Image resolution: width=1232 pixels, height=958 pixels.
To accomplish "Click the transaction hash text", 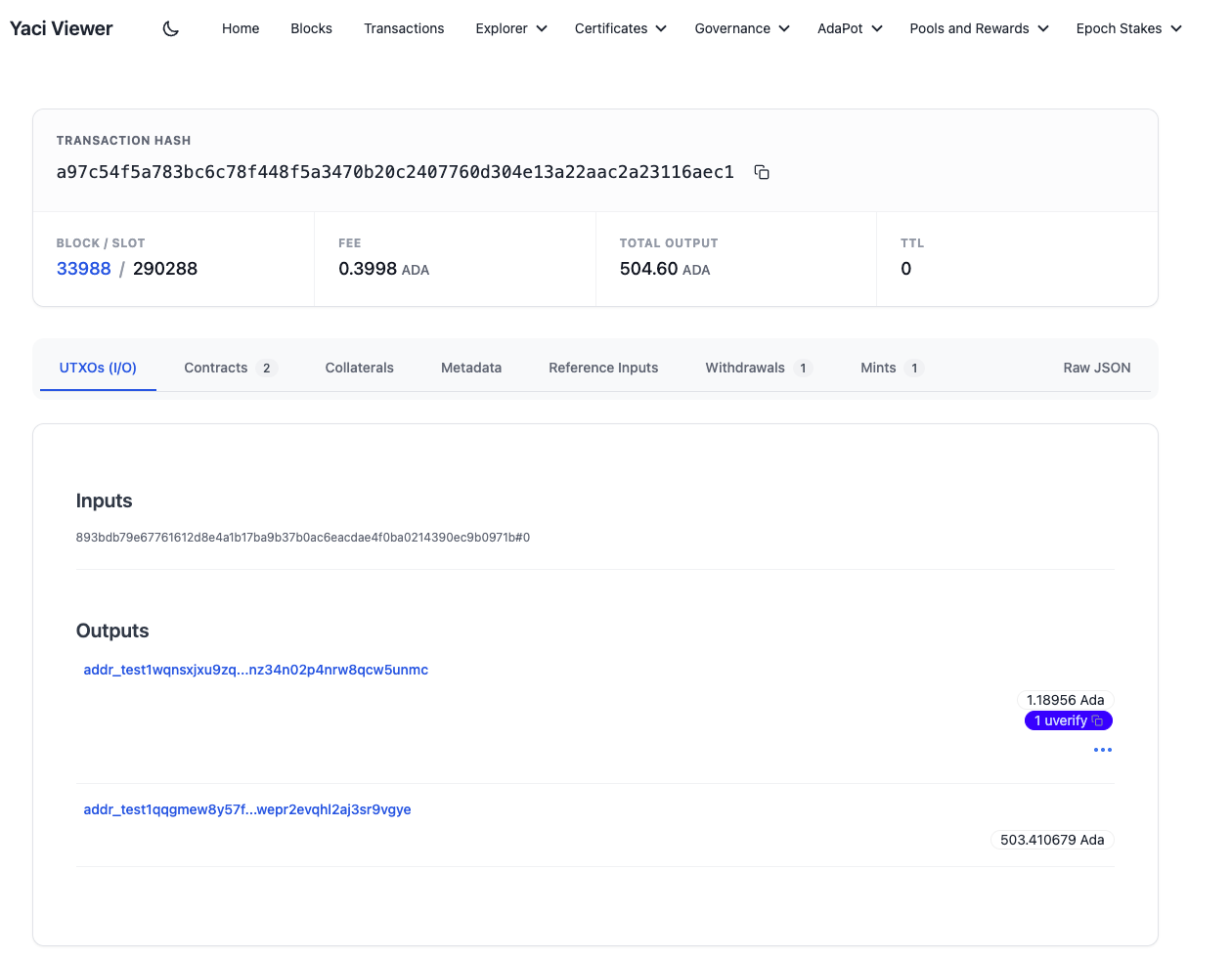I will pos(395,172).
